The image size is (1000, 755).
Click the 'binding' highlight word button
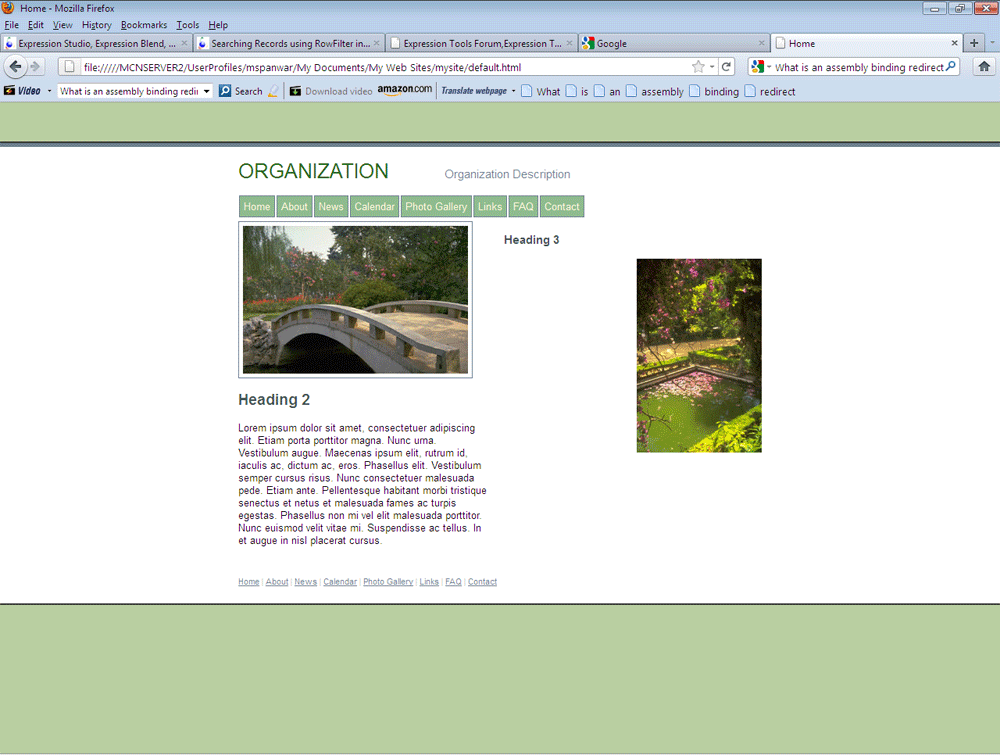(x=714, y=91)
